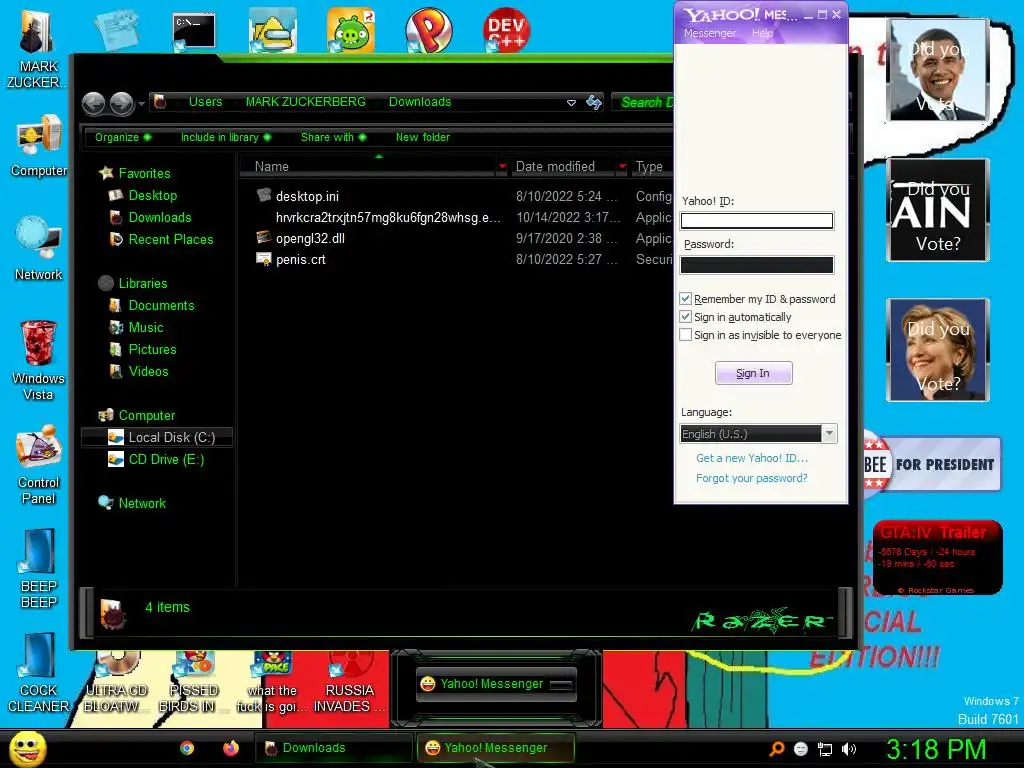Screen dimensions: 1024x768
Task: Click the Sign In button
Action: 753,373
